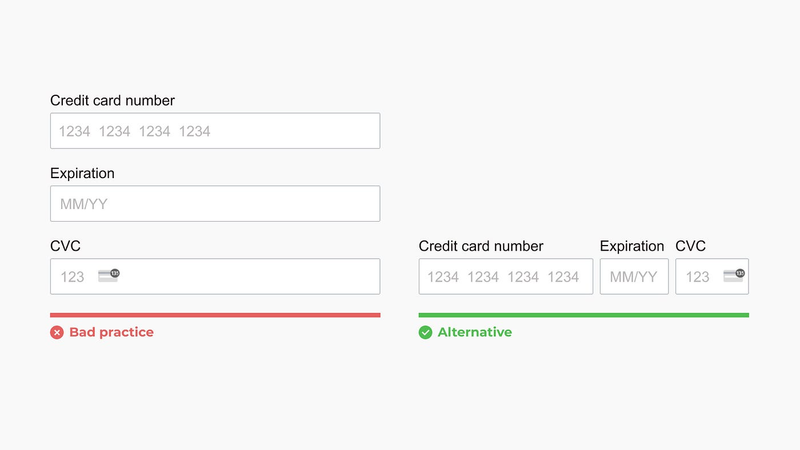Viewport: 800px width, 450px height.
Task: Click the compact form's Credit card number label
Action: (481, 246)
